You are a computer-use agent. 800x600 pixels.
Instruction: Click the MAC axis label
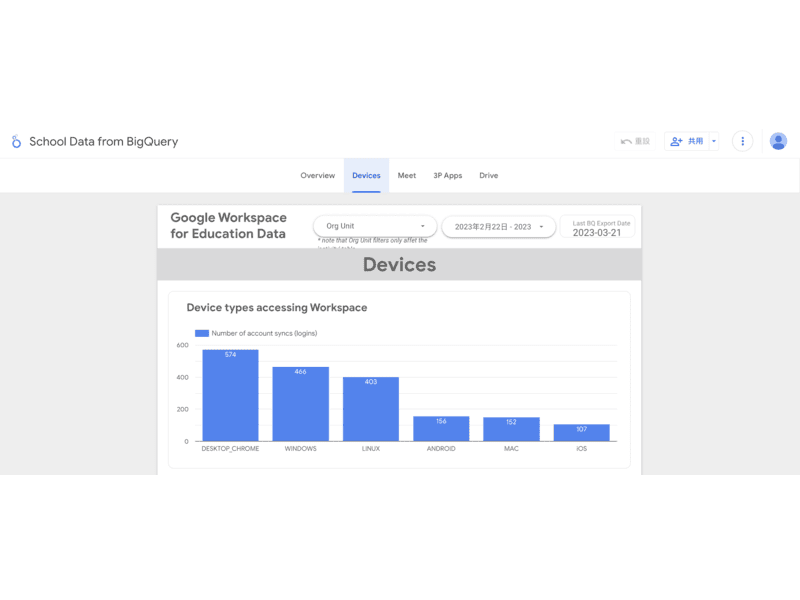coord(511,448)
